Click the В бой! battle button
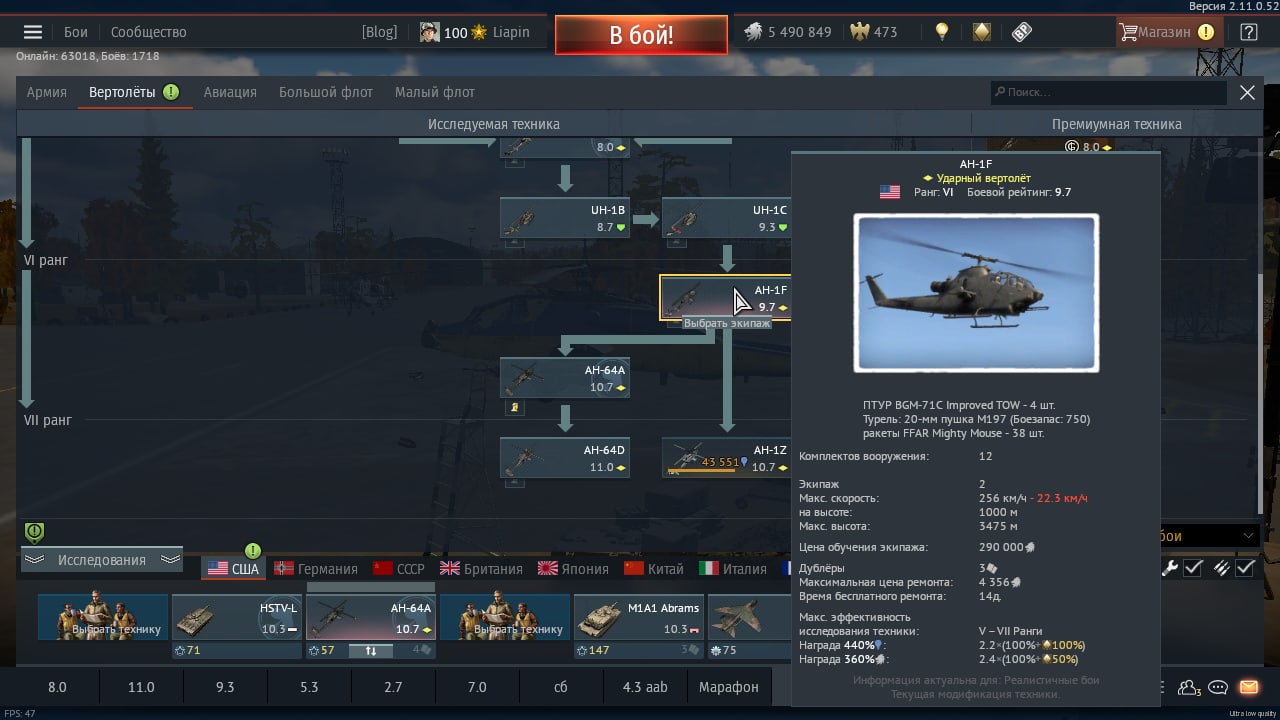Screen dimensions: 1280x720 point(641,35)
